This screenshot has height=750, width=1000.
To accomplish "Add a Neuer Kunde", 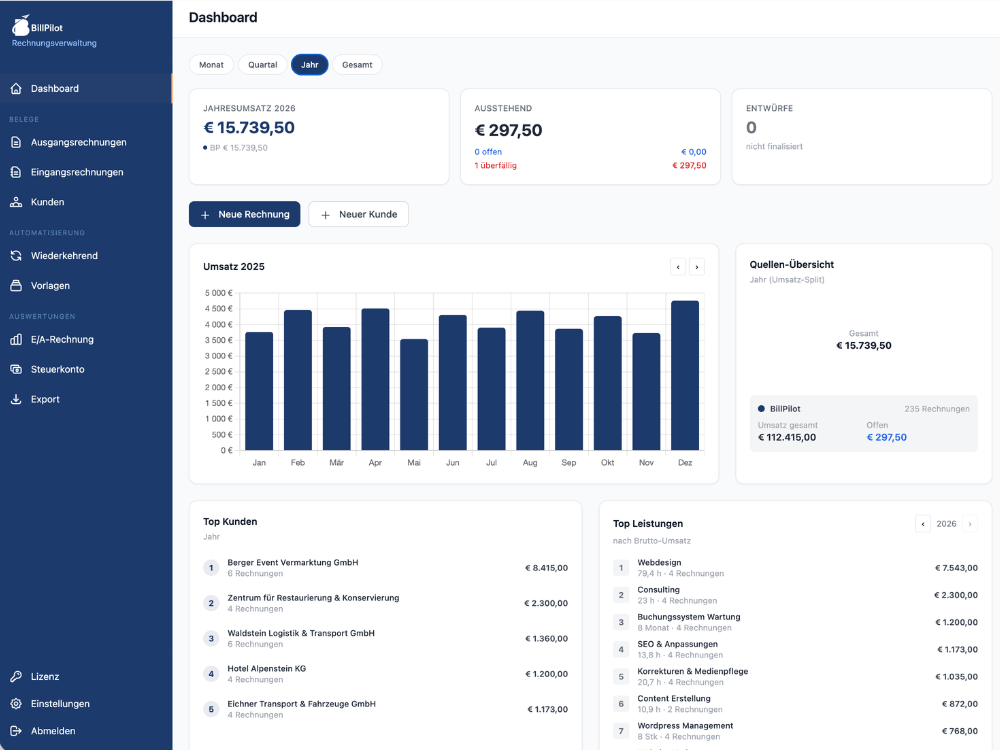I will 358,214.
